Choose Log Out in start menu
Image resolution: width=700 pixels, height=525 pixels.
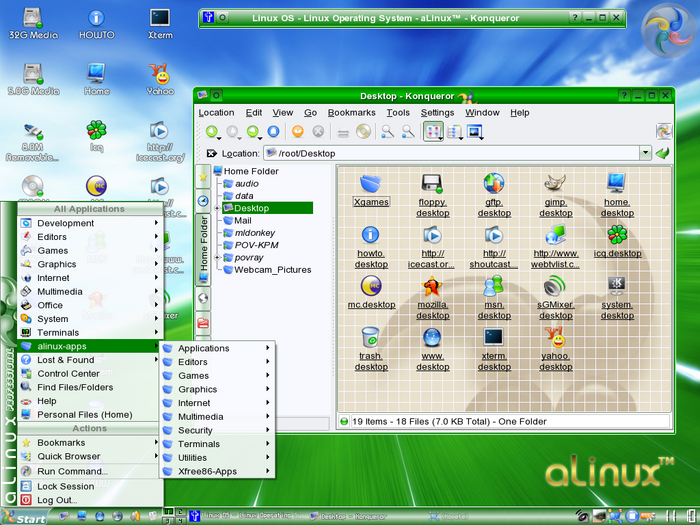tap(89, 500)
